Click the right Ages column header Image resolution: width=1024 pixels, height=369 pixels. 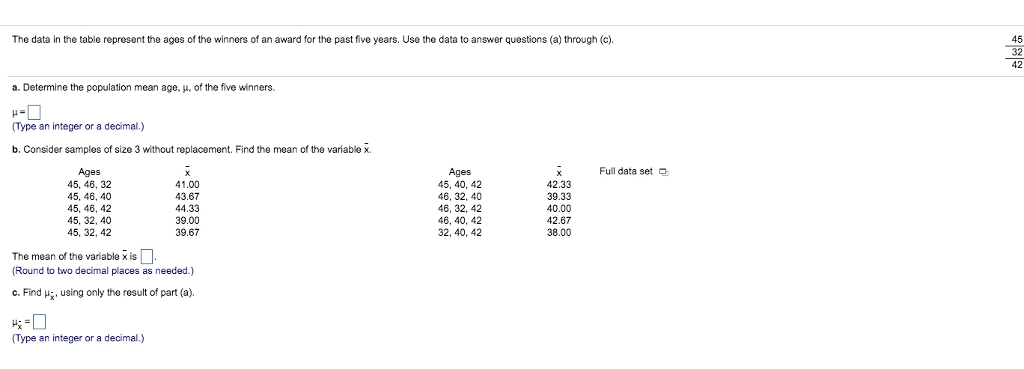[460, 172]
